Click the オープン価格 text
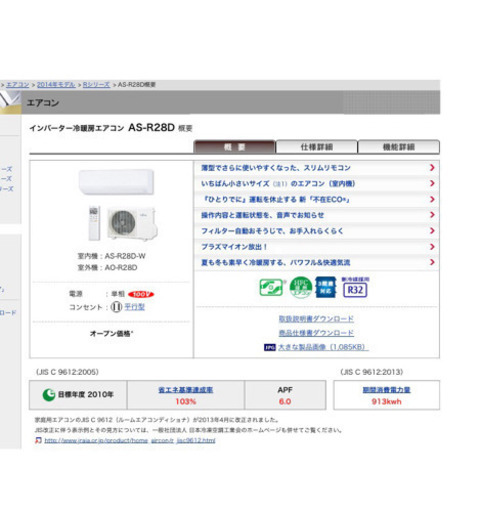 [112, 334]
